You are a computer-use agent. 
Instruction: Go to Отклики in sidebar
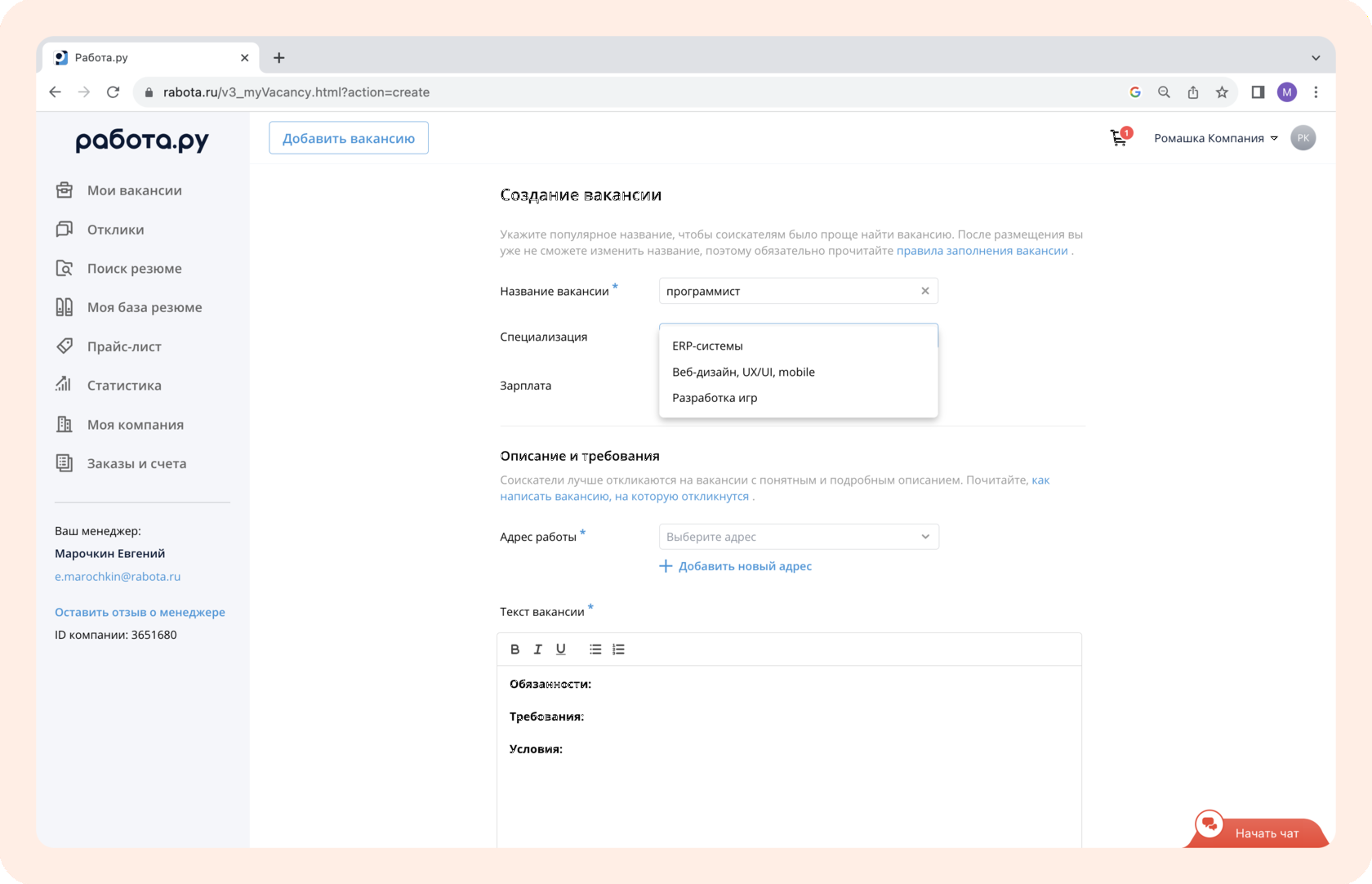[x=116, y=230]
